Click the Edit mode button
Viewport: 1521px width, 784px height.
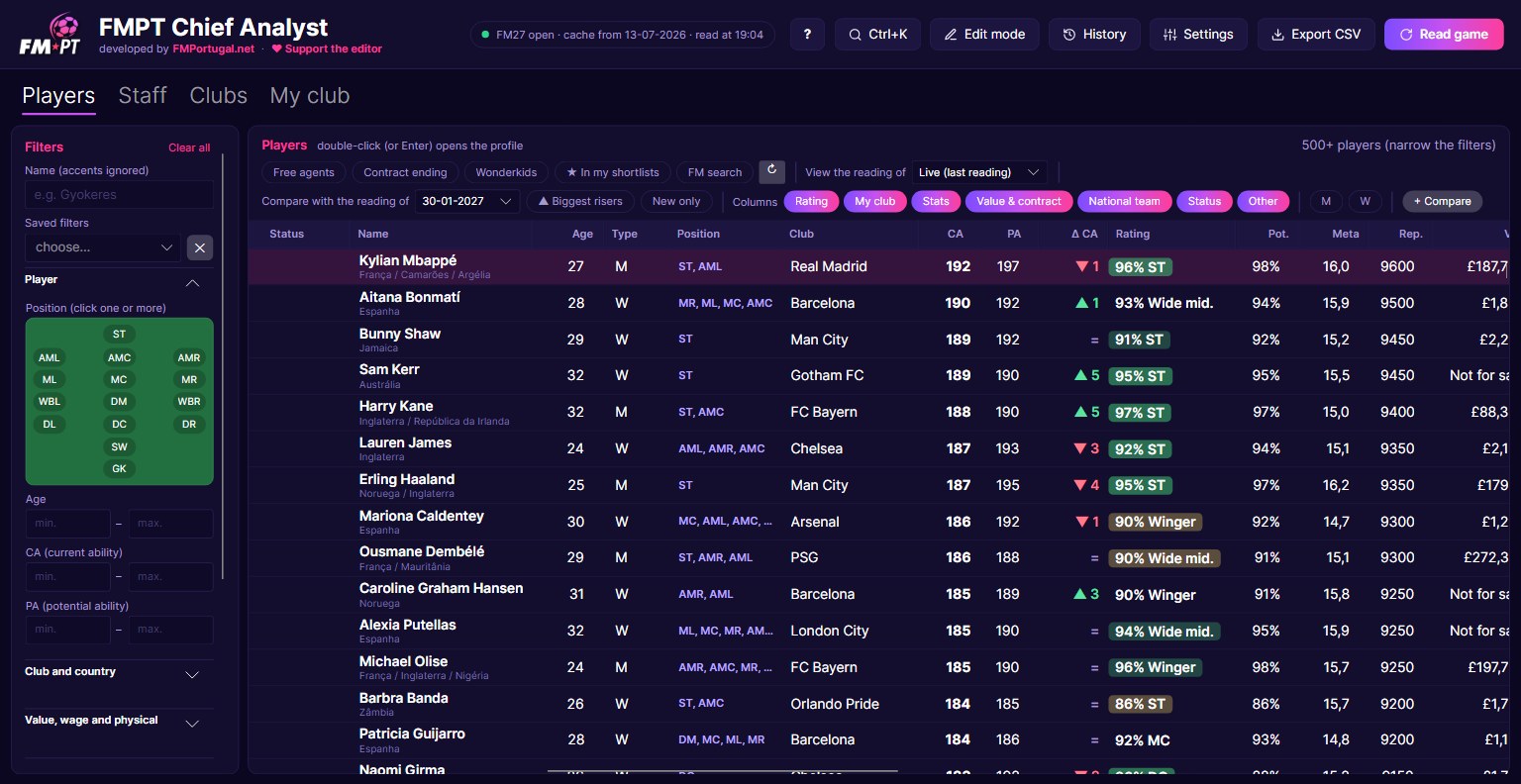pos(984,34)
